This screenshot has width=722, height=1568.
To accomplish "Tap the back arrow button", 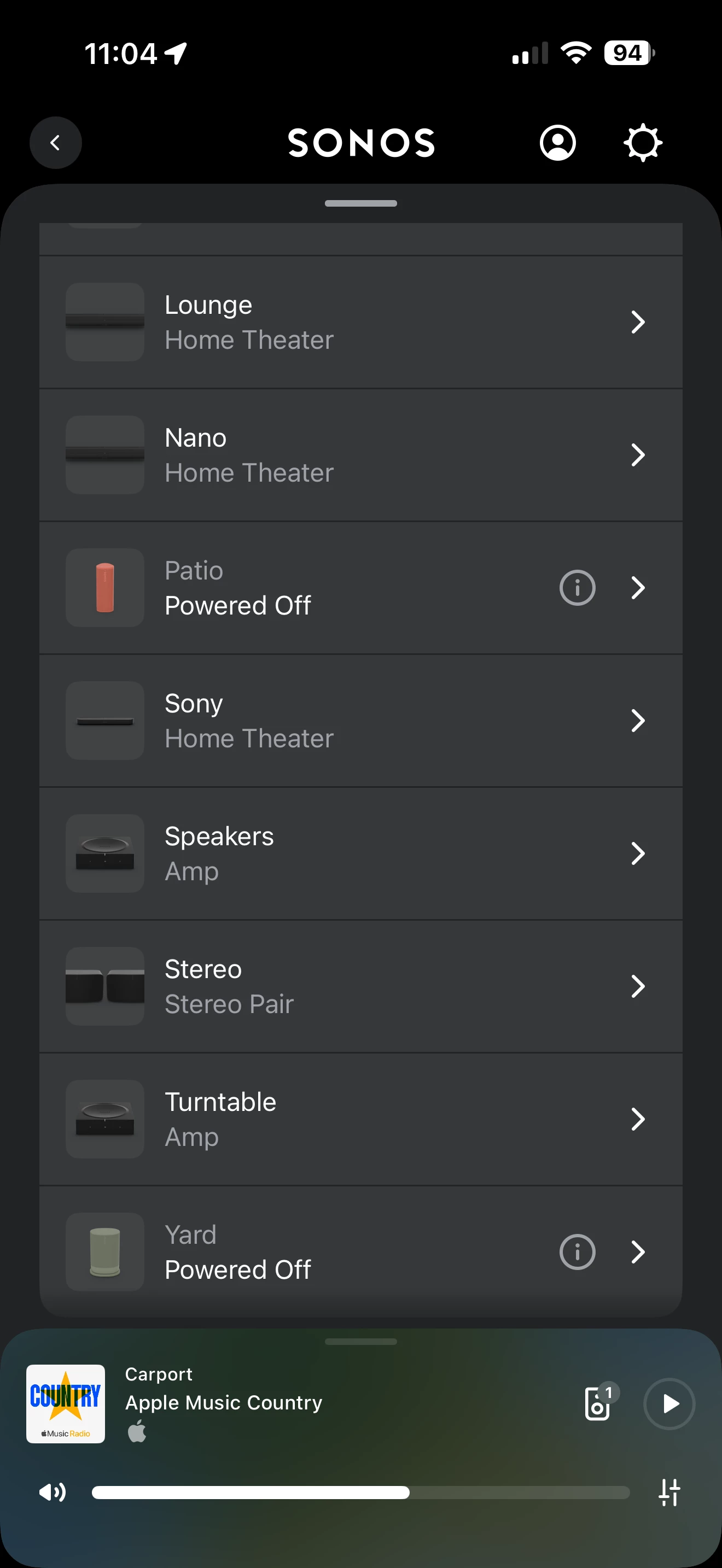I will tap(55, 143).
